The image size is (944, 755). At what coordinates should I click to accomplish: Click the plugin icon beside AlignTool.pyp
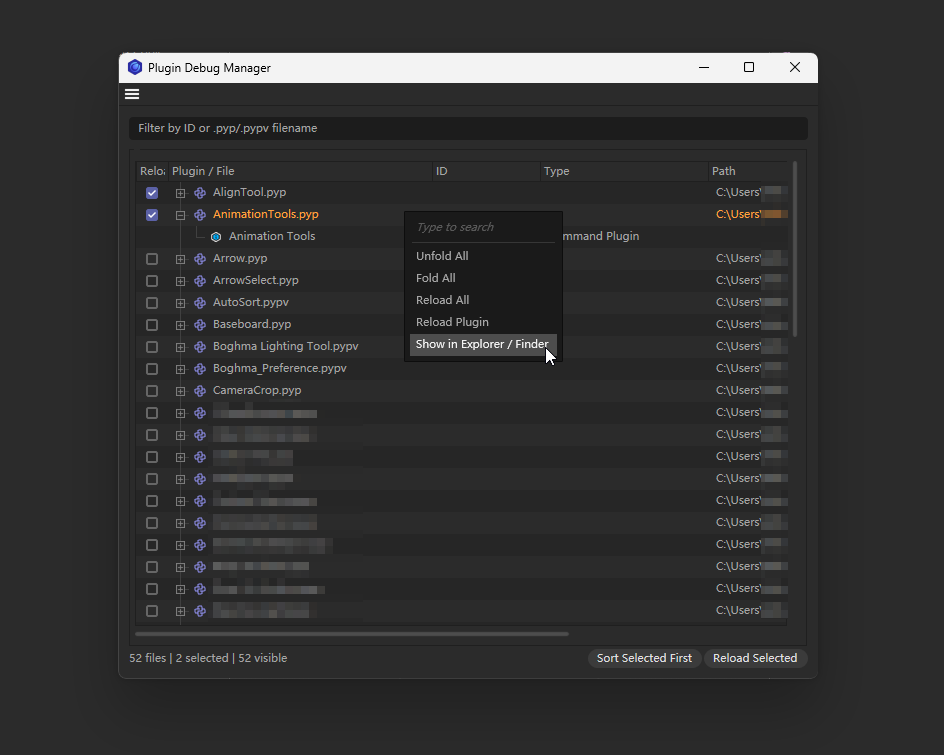(x=200, y=193)
